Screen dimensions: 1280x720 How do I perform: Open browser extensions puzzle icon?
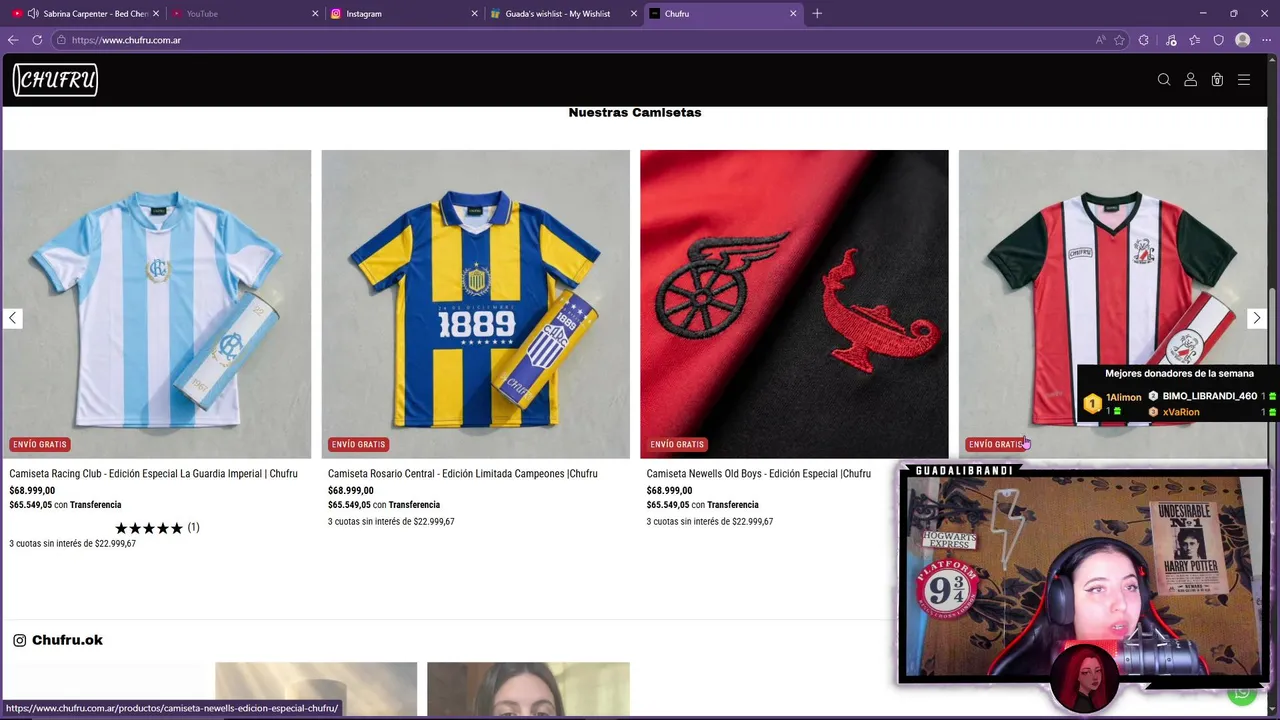pos(1144,40)
